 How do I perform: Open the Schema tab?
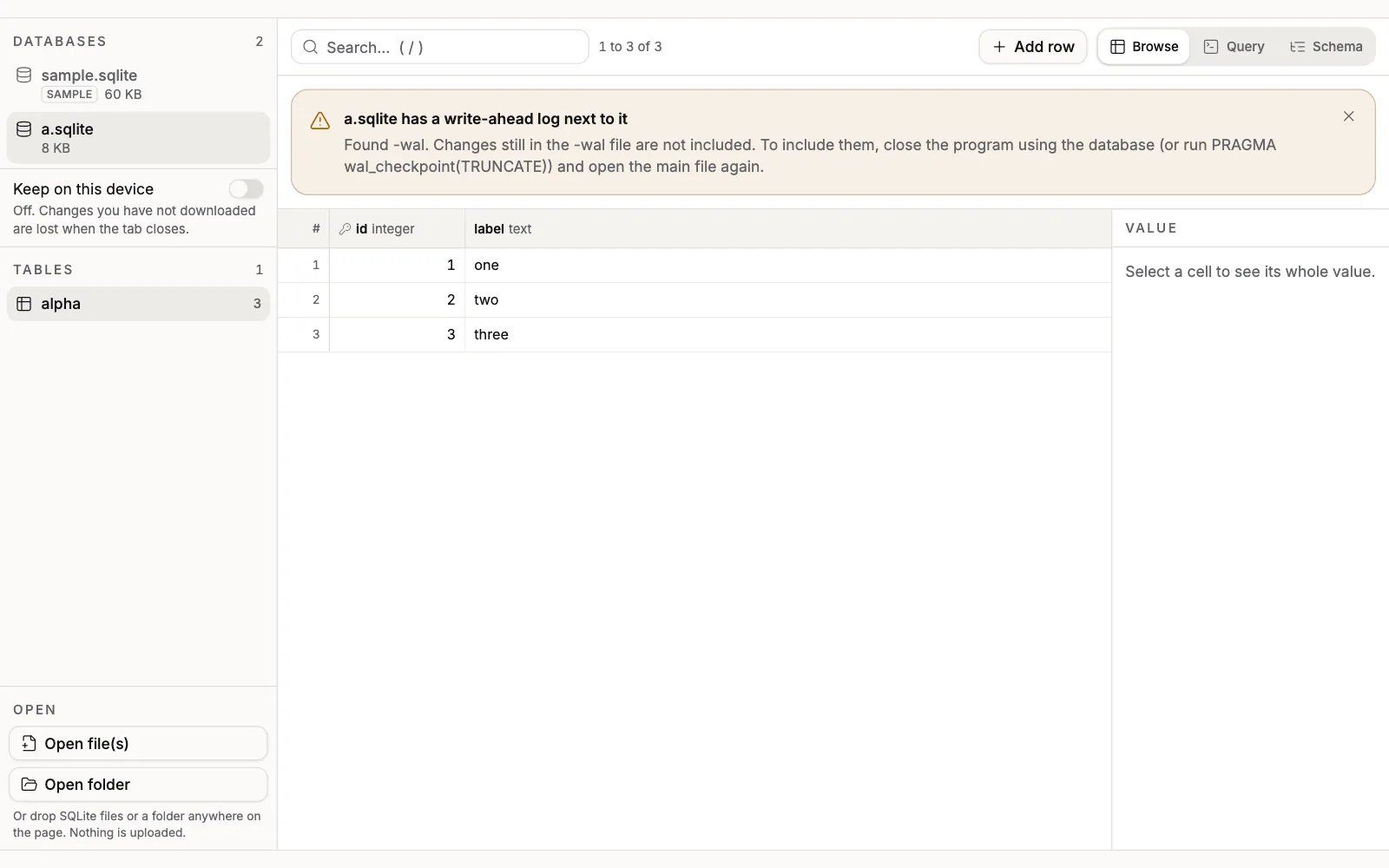point(1326,47)
